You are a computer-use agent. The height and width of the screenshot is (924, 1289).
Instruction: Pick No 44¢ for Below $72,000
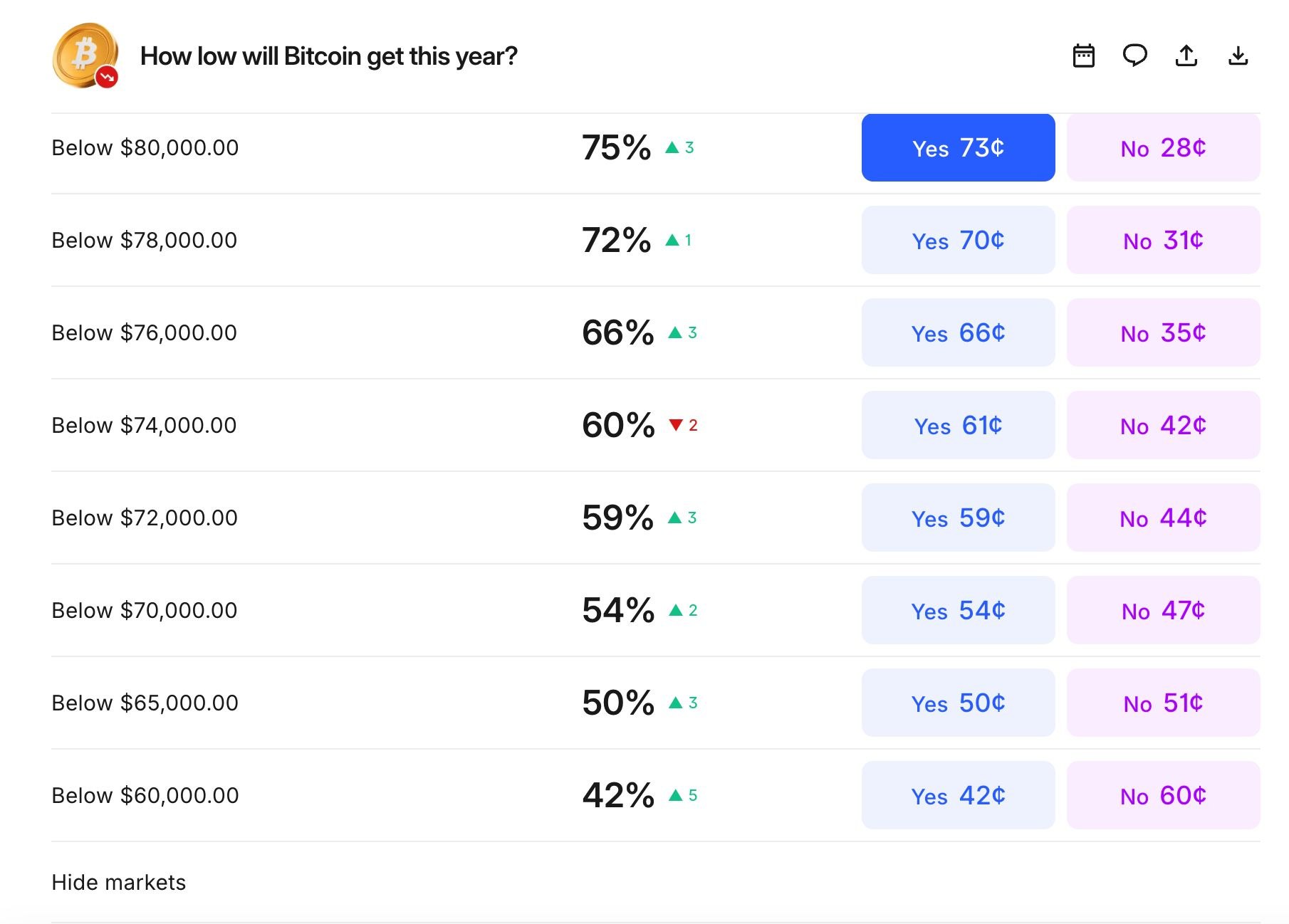(1163, 518)
